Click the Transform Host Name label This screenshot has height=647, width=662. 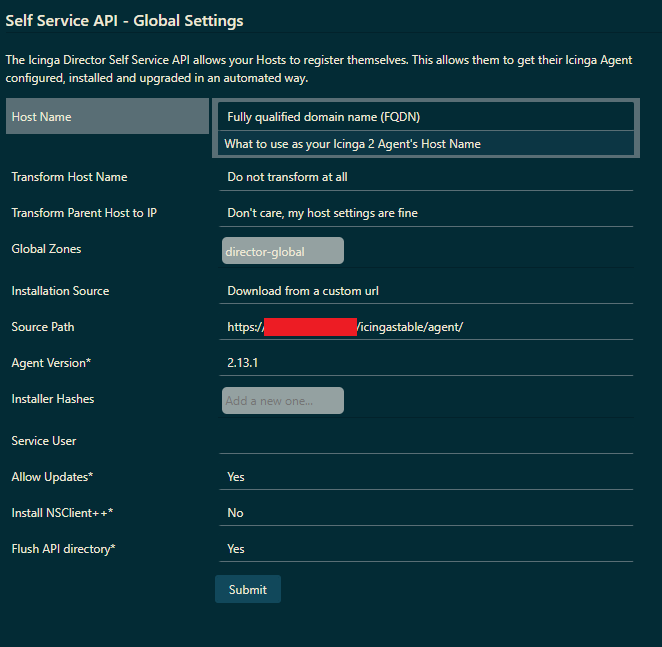69,177
